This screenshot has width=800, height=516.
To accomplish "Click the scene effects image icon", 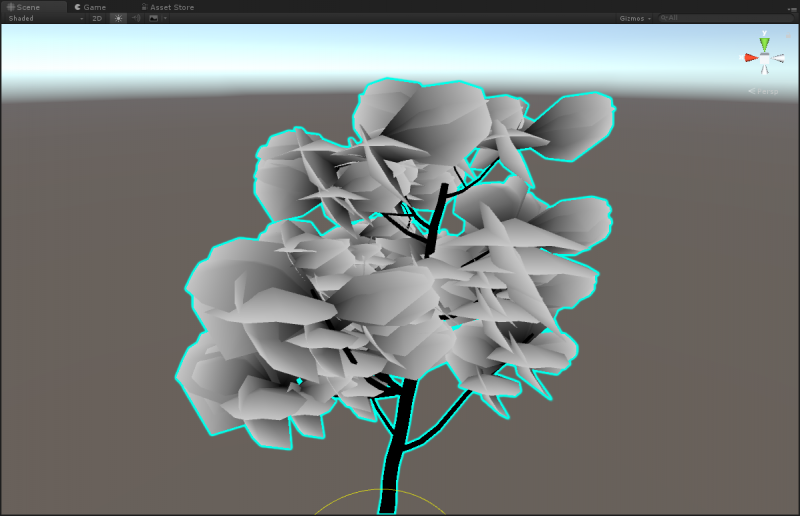I will [x=153, y=18].
